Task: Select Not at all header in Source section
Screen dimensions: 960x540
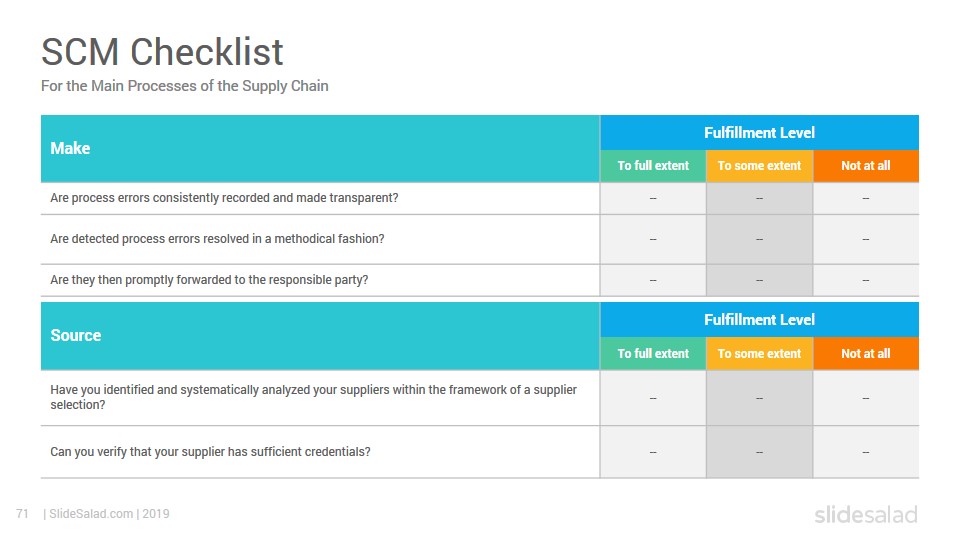Action: (x=866, y=354)
